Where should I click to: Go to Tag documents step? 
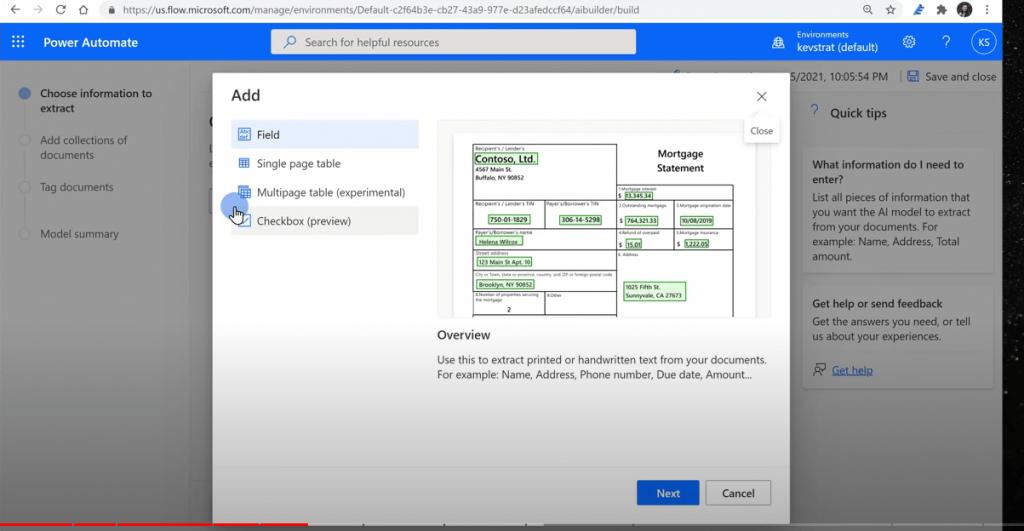pyautogui.click(x=76, y=187)
